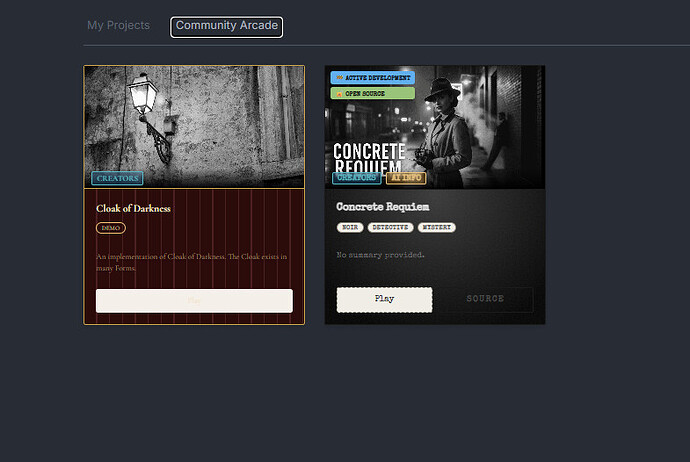This screenshot has height=462, width=690.
Task: Select the Community Arcade tab
Action: coord(226,26)
